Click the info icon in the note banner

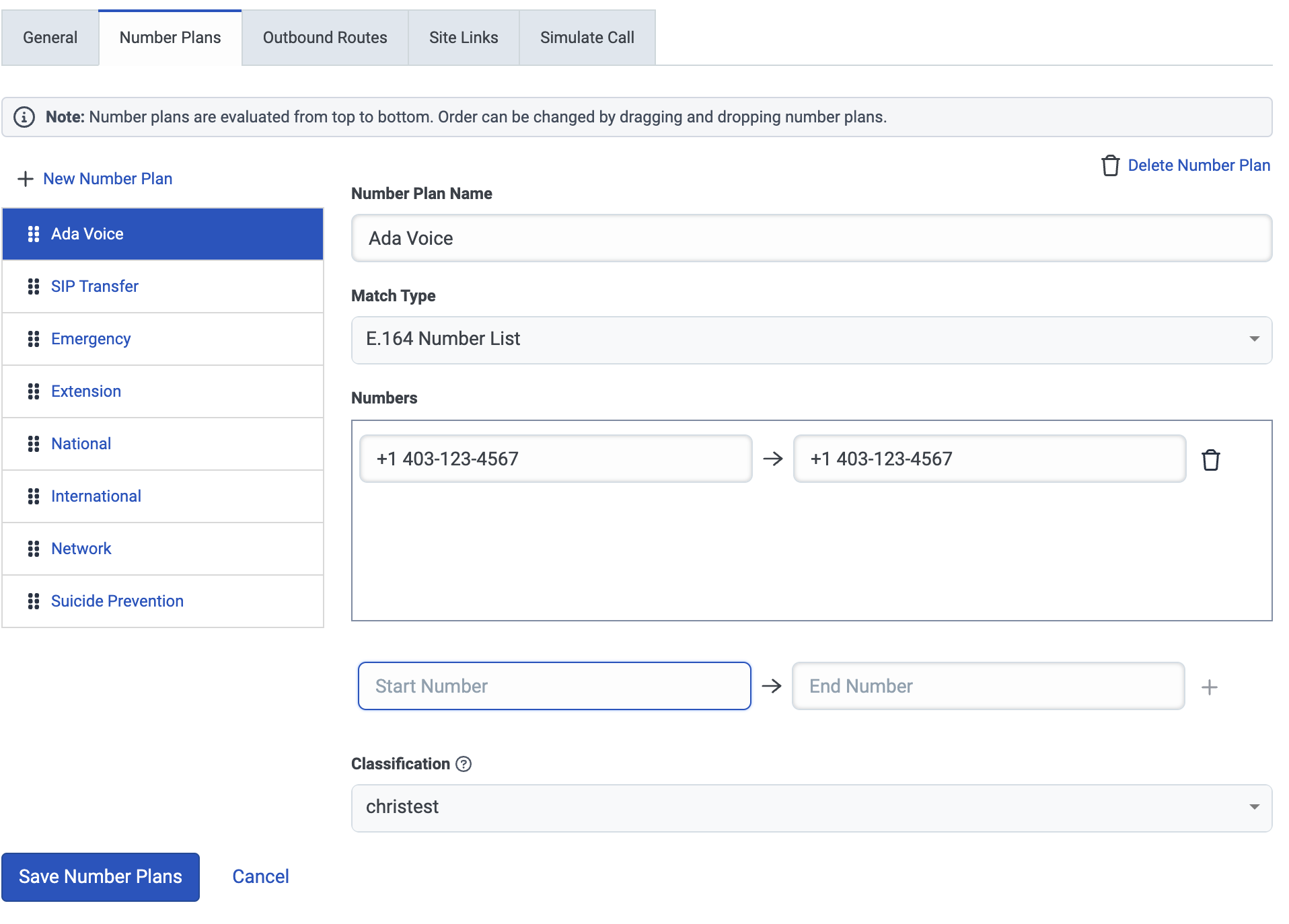tap(24, 117)
